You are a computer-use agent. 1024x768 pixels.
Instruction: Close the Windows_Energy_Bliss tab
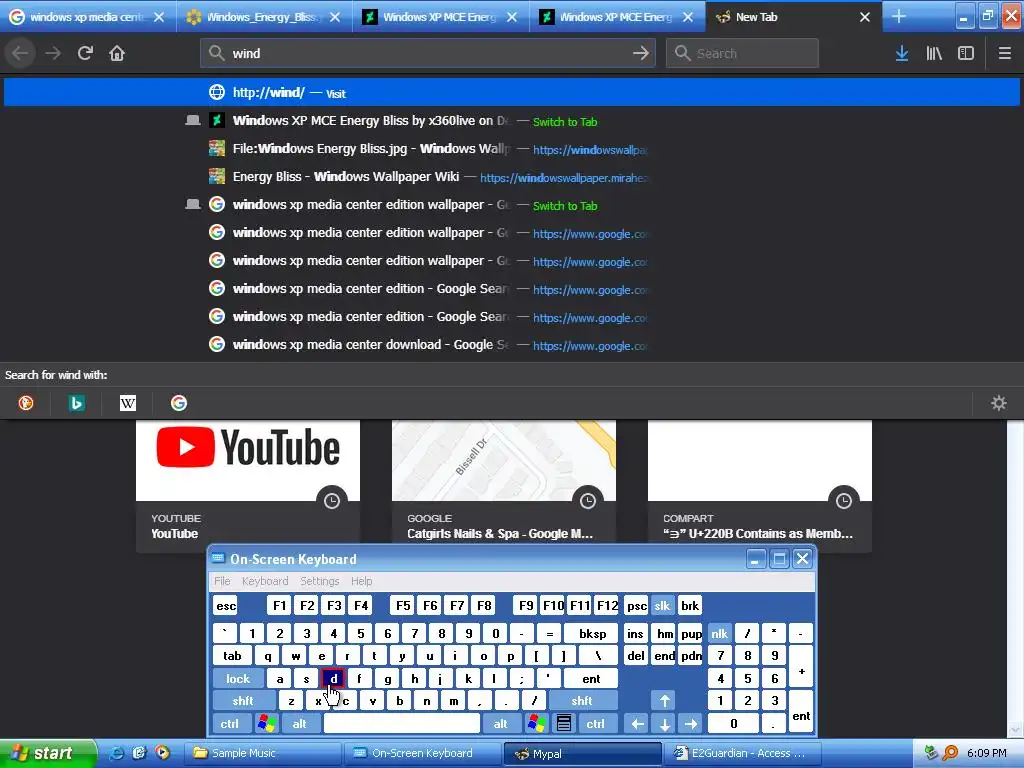click(335, 17)
